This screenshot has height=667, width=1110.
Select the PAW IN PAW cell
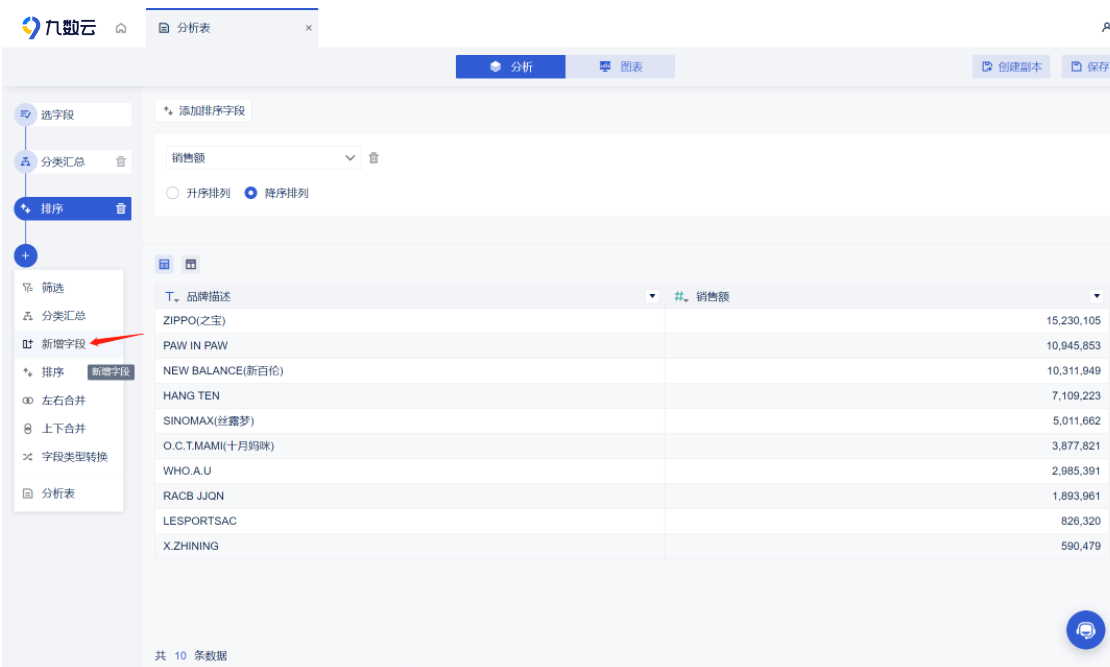pos(410,346)
